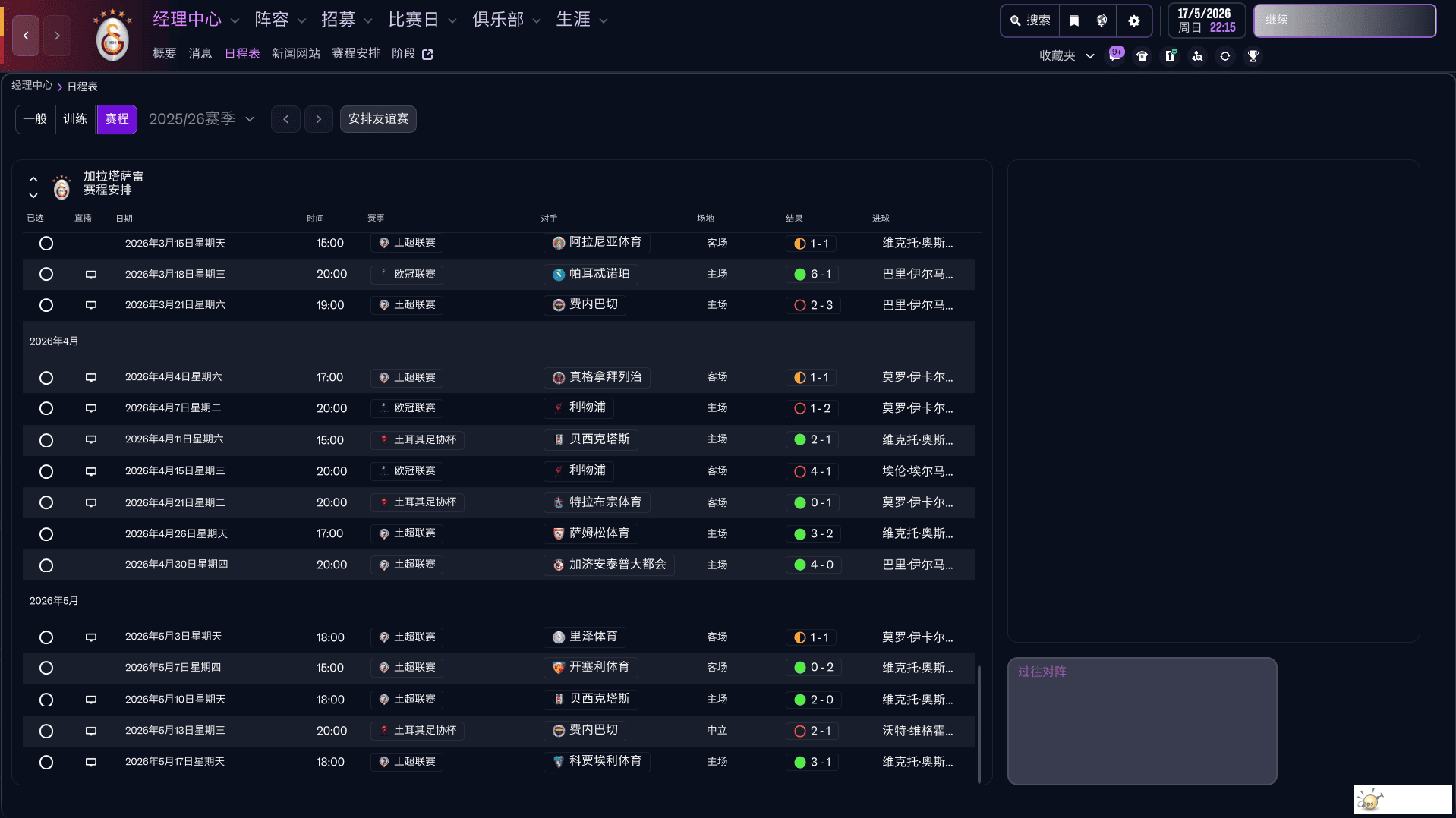Click the refresh sync icon

[x=1224, y=55]
